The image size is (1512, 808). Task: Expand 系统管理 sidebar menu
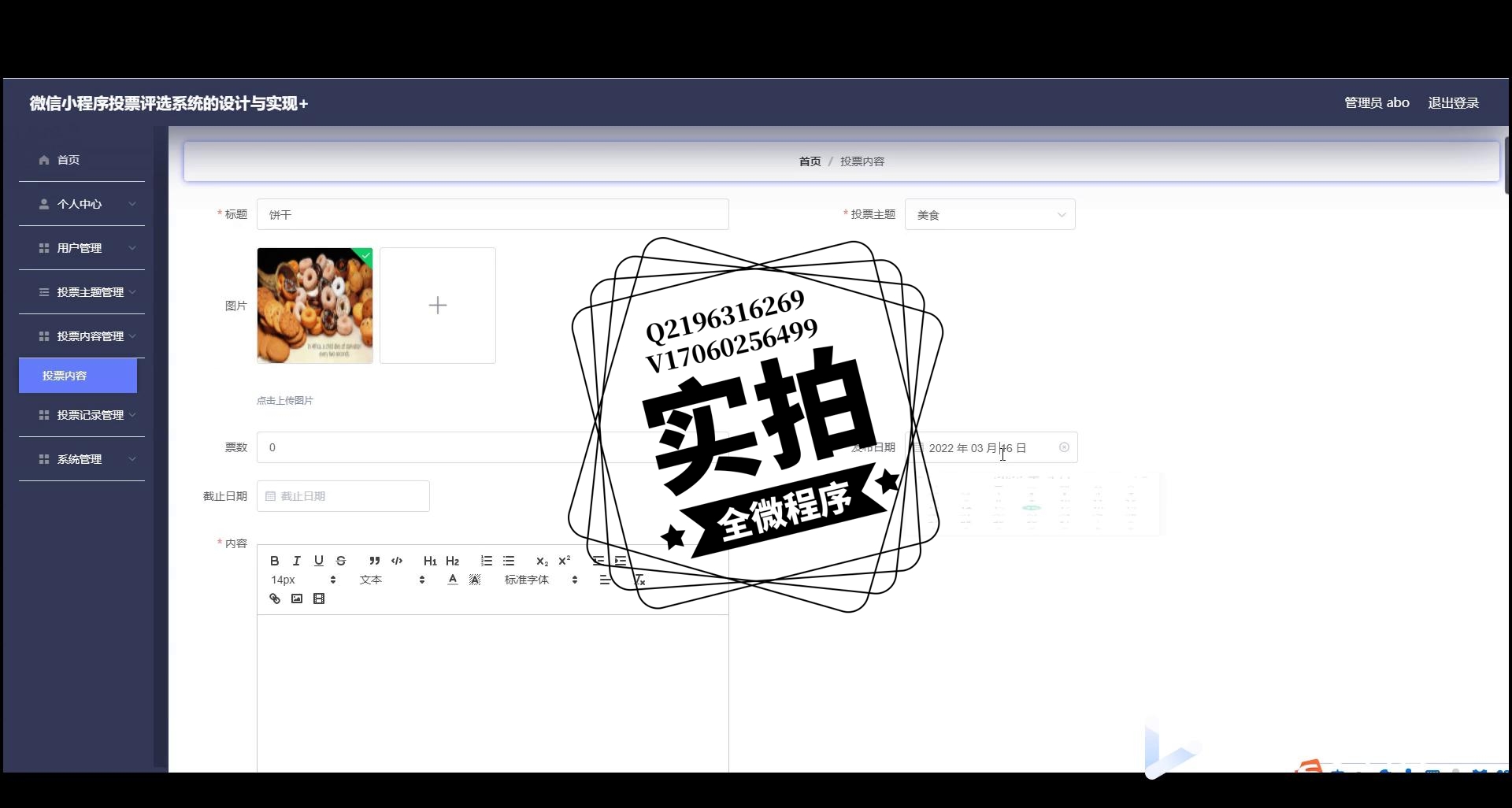click(82, 459)
